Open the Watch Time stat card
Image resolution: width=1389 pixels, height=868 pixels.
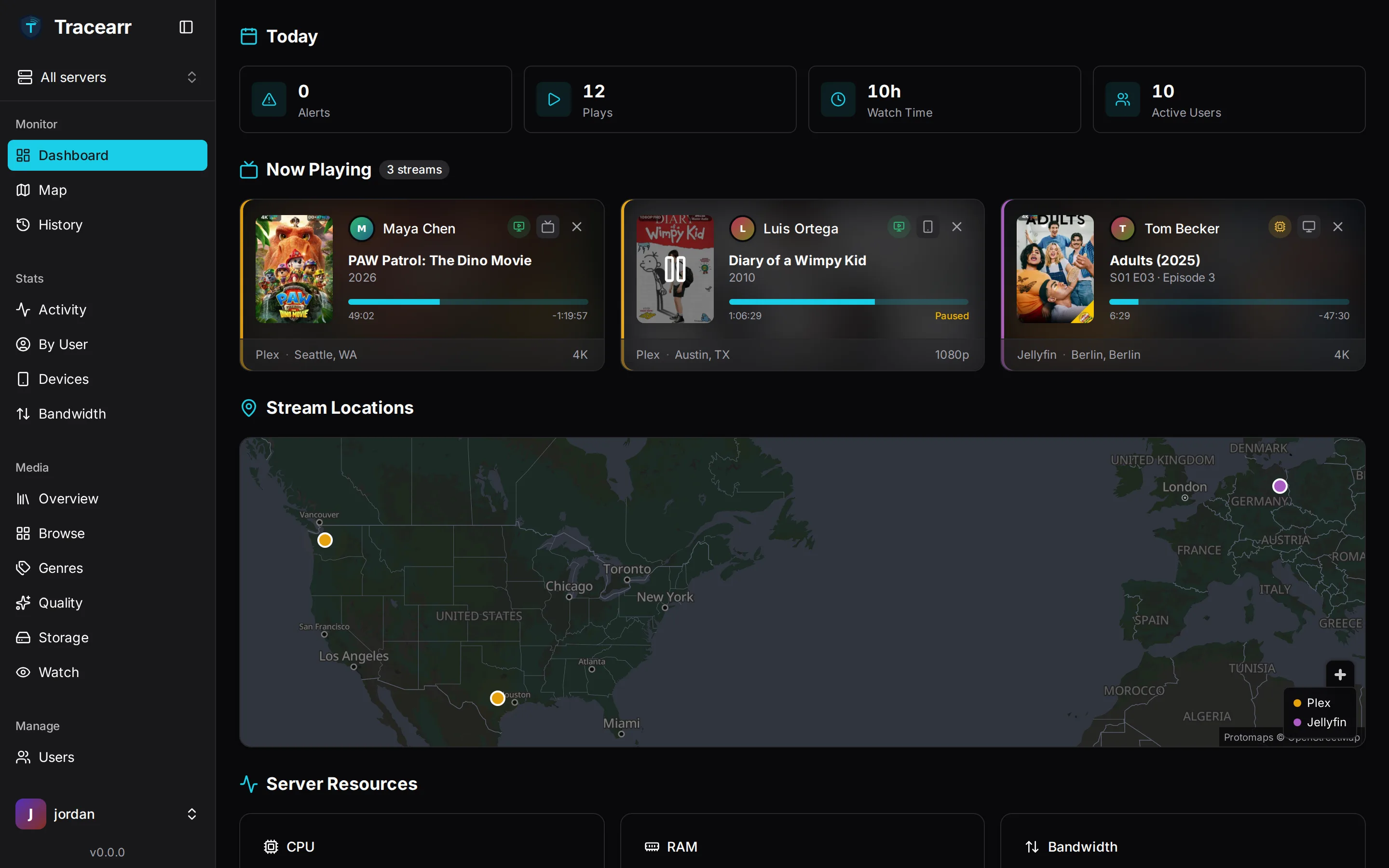point(944,99)
